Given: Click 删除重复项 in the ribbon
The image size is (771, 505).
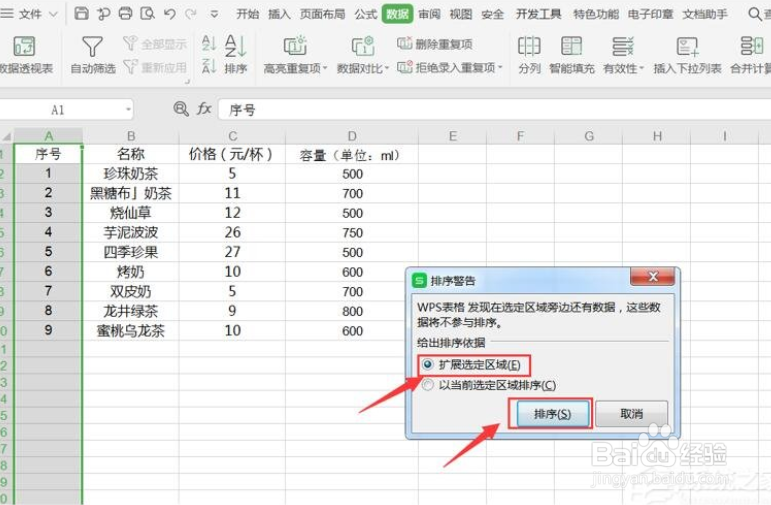Looking at the screenshot, I should [435, 44].
